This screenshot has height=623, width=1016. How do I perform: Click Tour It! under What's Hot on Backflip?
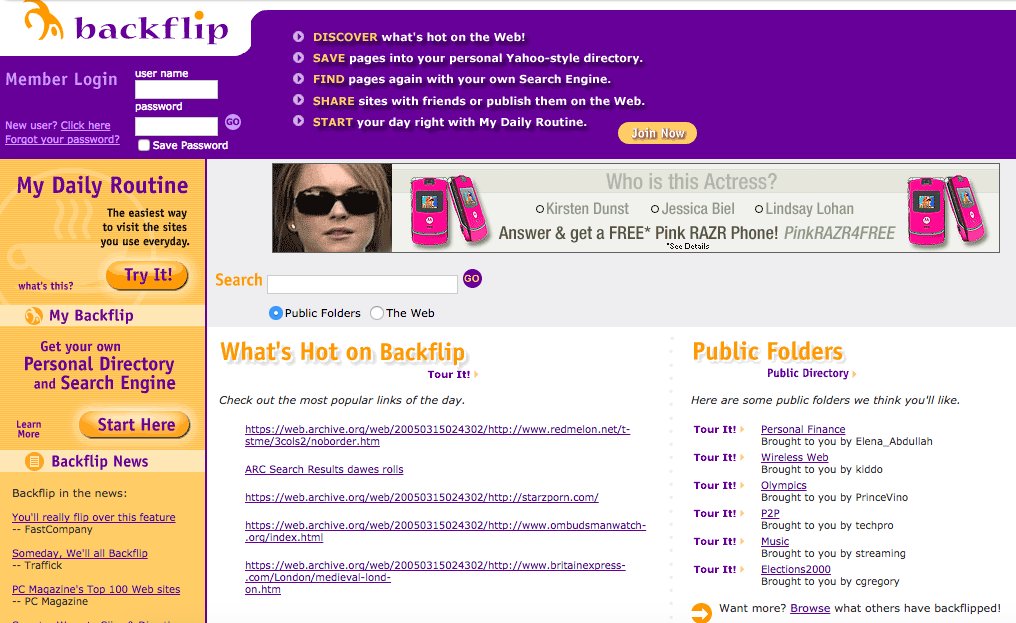coord(448,374)
